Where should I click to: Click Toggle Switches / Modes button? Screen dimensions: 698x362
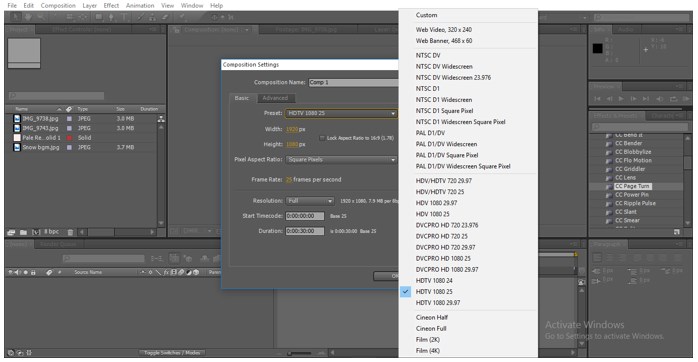coord(172,353)
